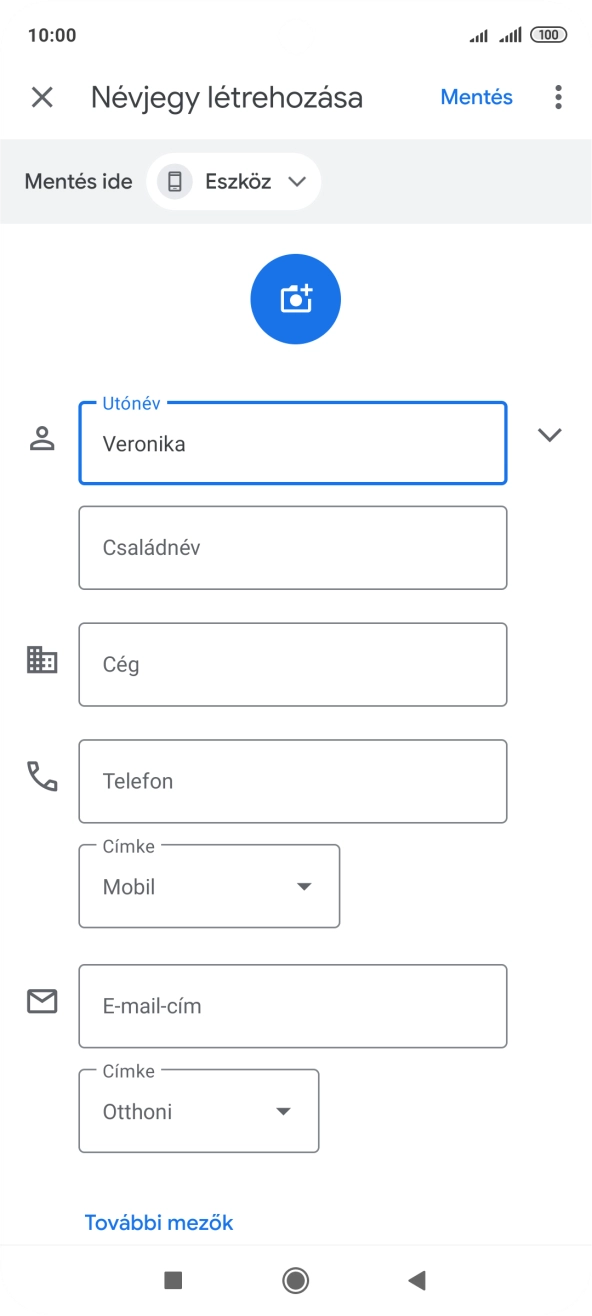Click the envelope icon beside E-mail-cím

click(41, 1001)
